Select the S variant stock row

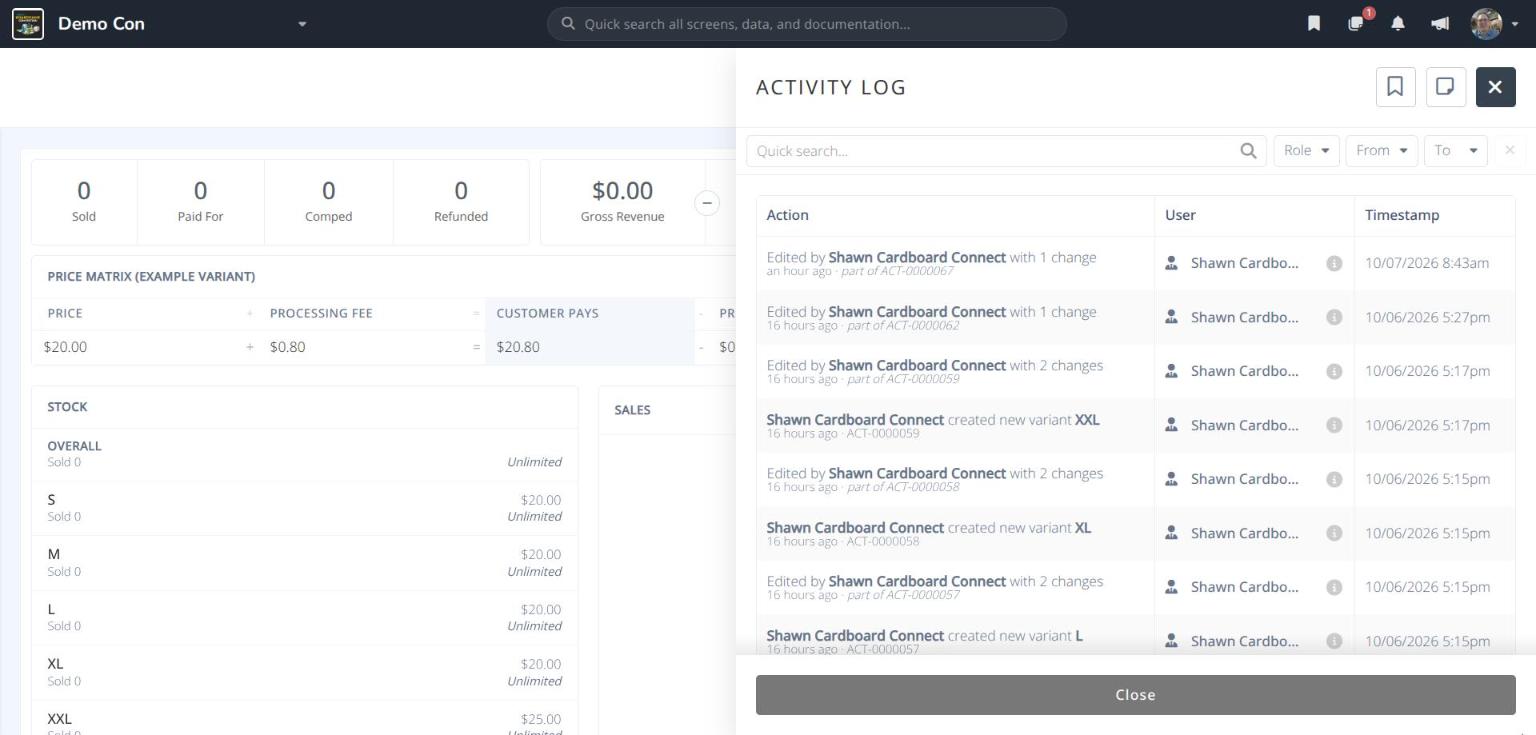pos(304,508)
